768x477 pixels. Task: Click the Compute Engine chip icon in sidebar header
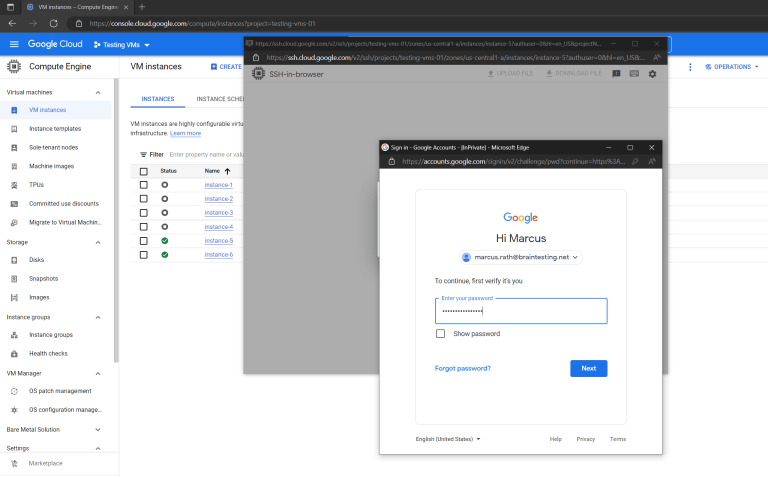(x=14, y=66)
